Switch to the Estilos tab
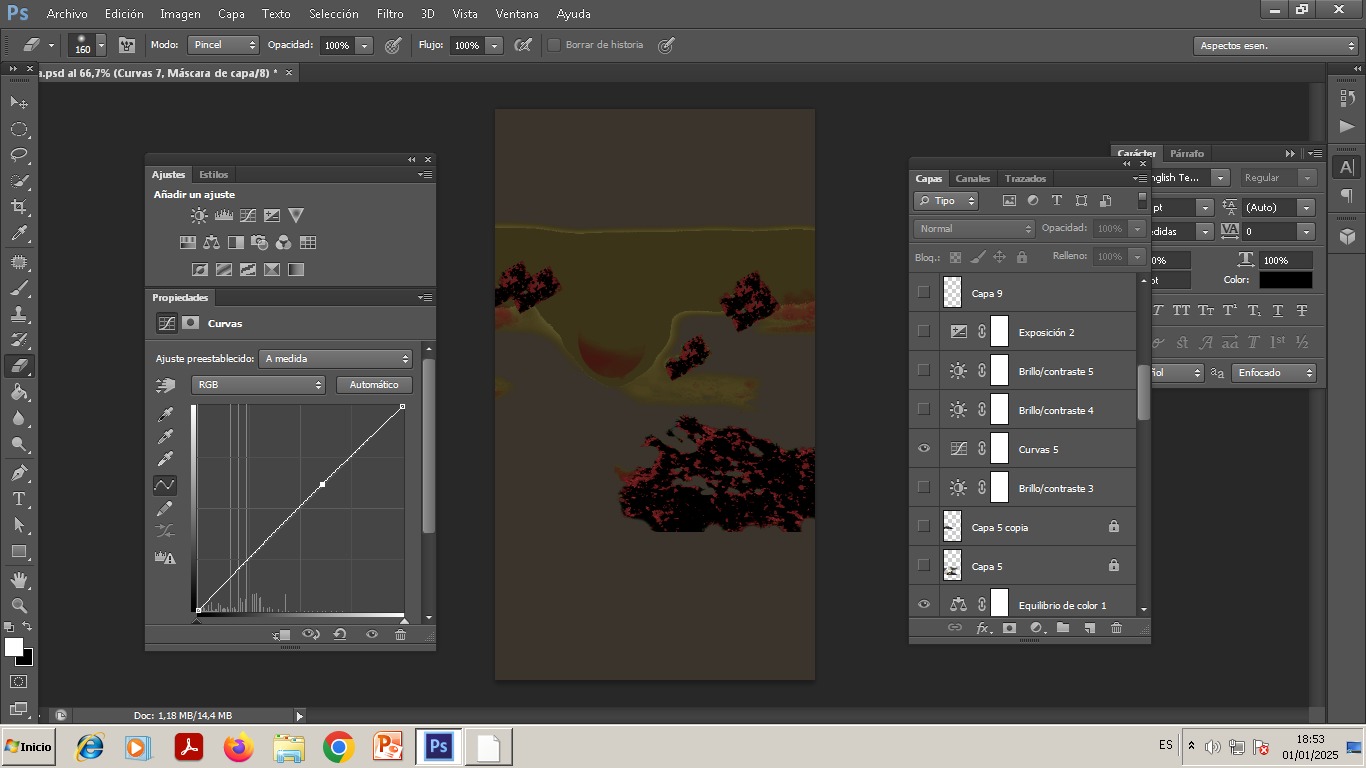 213,174
